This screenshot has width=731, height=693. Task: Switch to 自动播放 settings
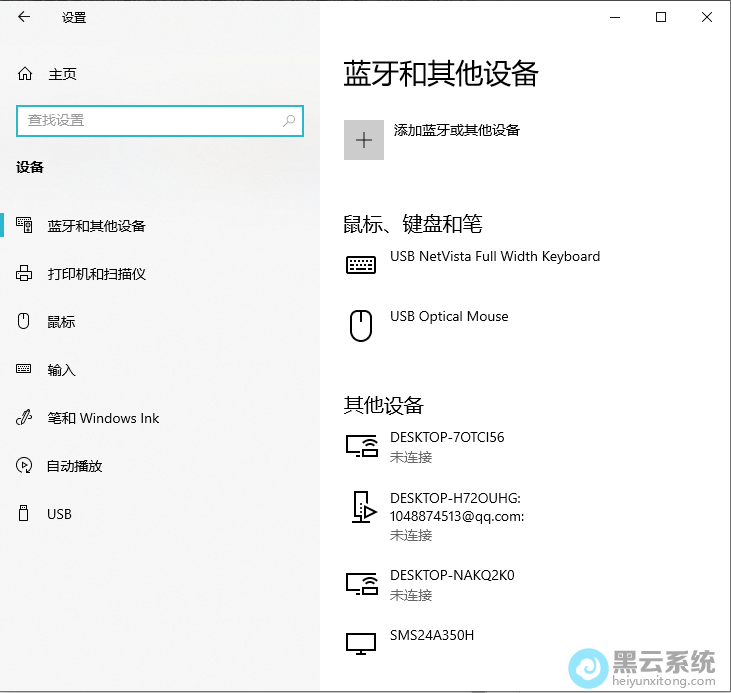[75, 466]
